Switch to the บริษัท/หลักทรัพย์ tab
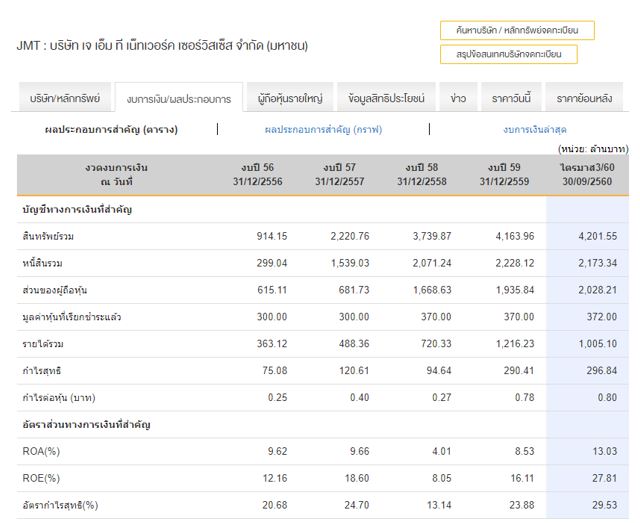 click(65, 98)
